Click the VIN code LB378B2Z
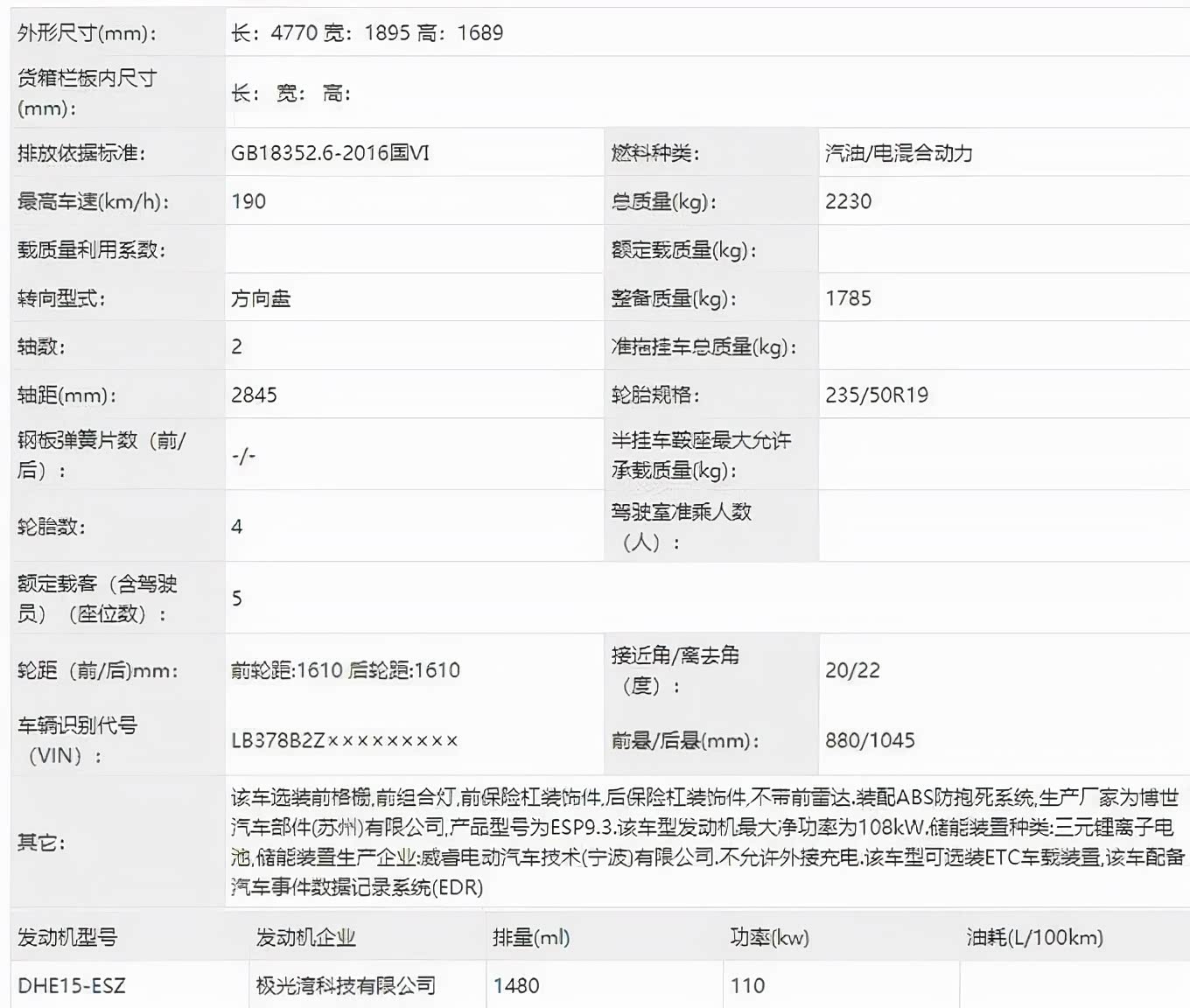This screenshot has width=1190, height=1008. (x=344, y=741)
